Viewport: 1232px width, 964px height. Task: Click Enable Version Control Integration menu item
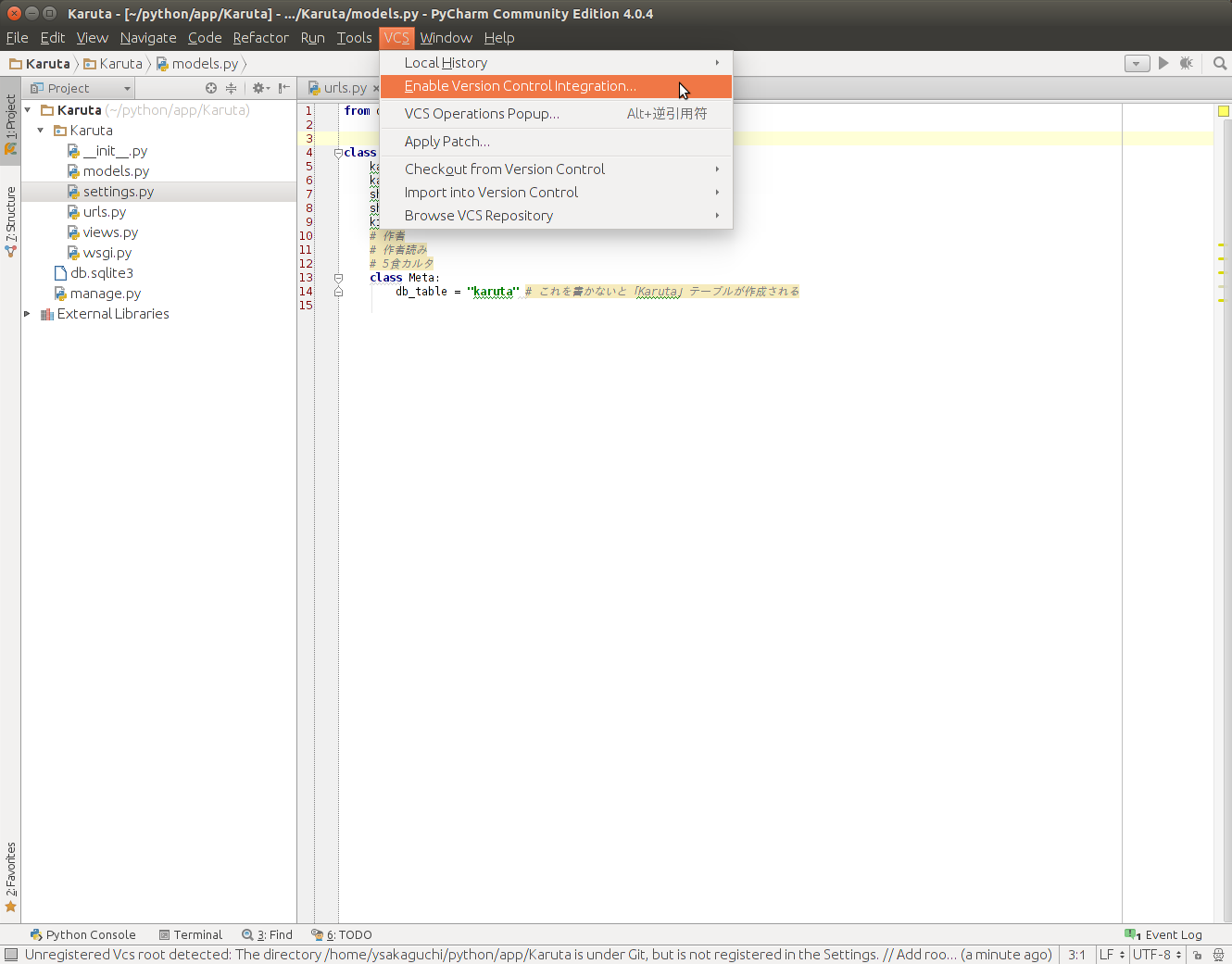pyautogui.click(x=556, y=86)
